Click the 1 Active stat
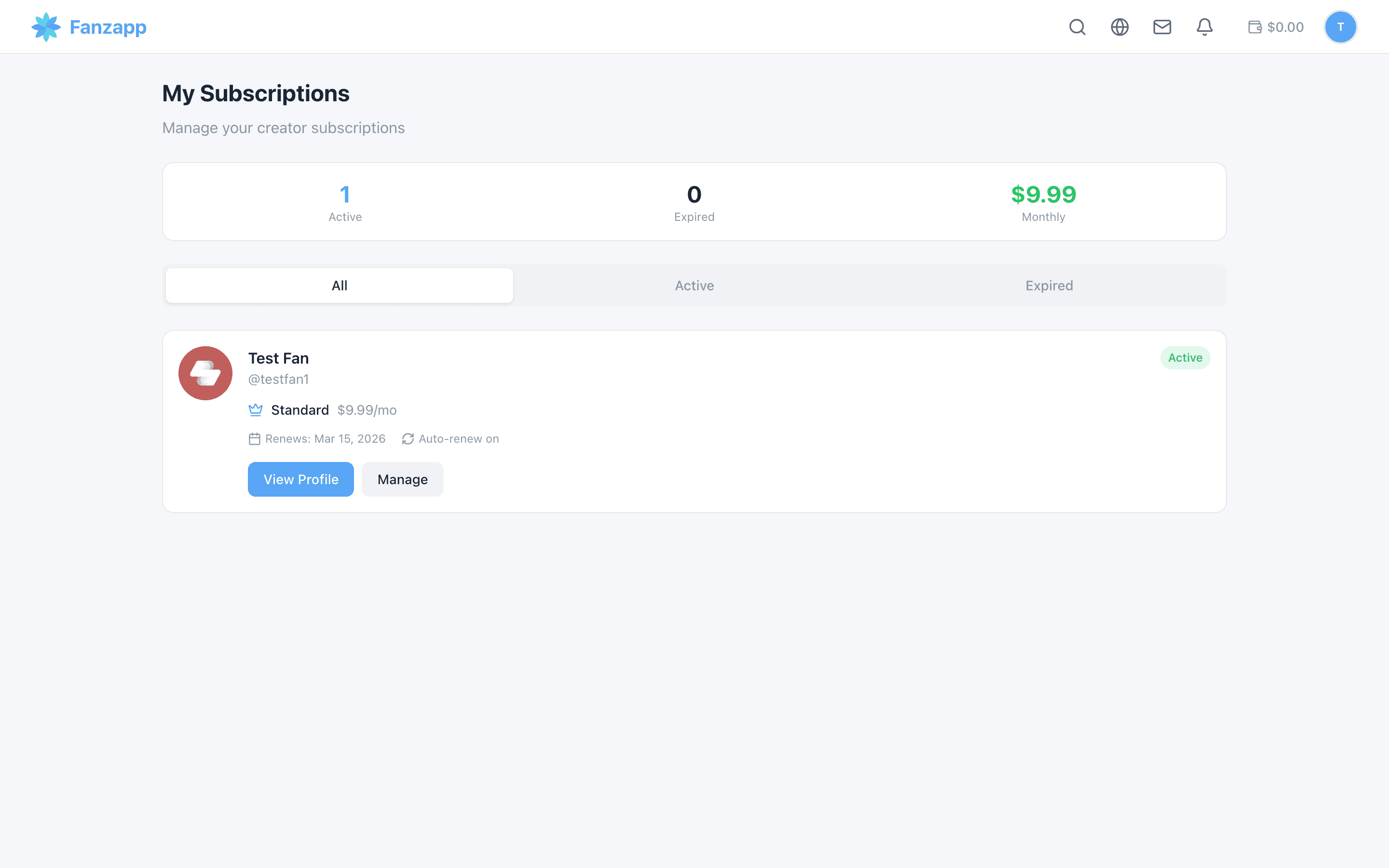This screenshot has width=1389, height=868. (x=345, y=203)
